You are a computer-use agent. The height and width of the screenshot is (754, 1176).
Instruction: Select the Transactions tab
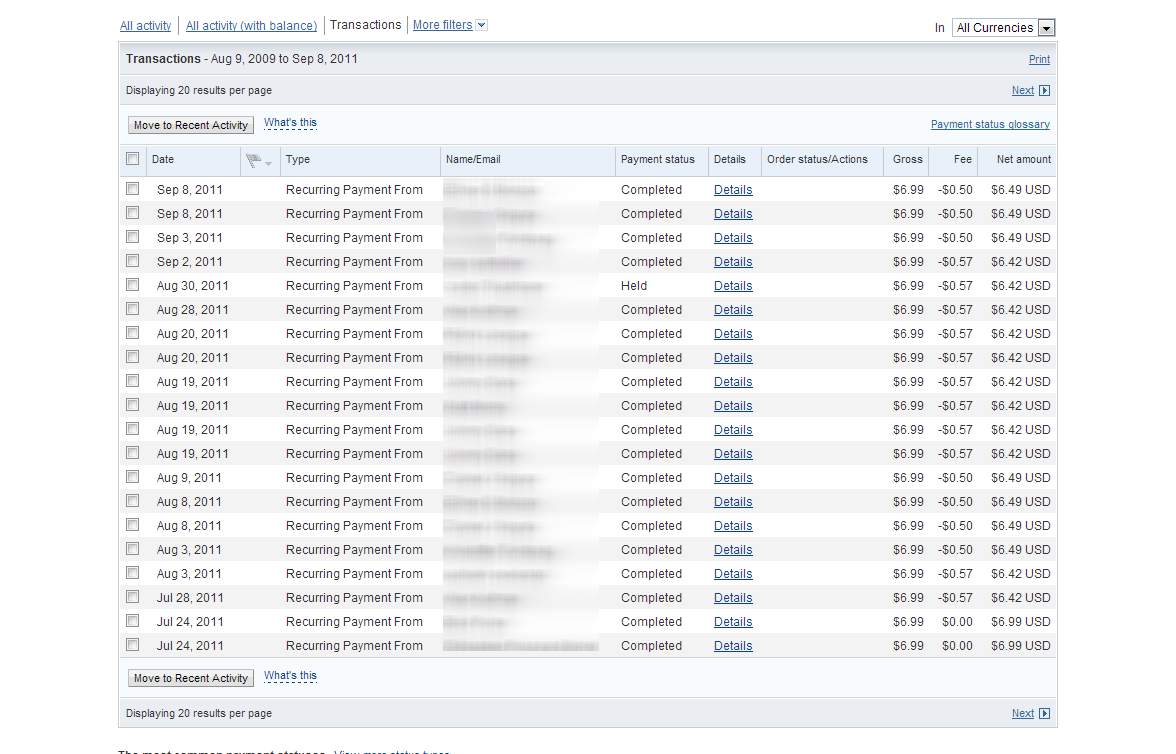tap(365, 25)
